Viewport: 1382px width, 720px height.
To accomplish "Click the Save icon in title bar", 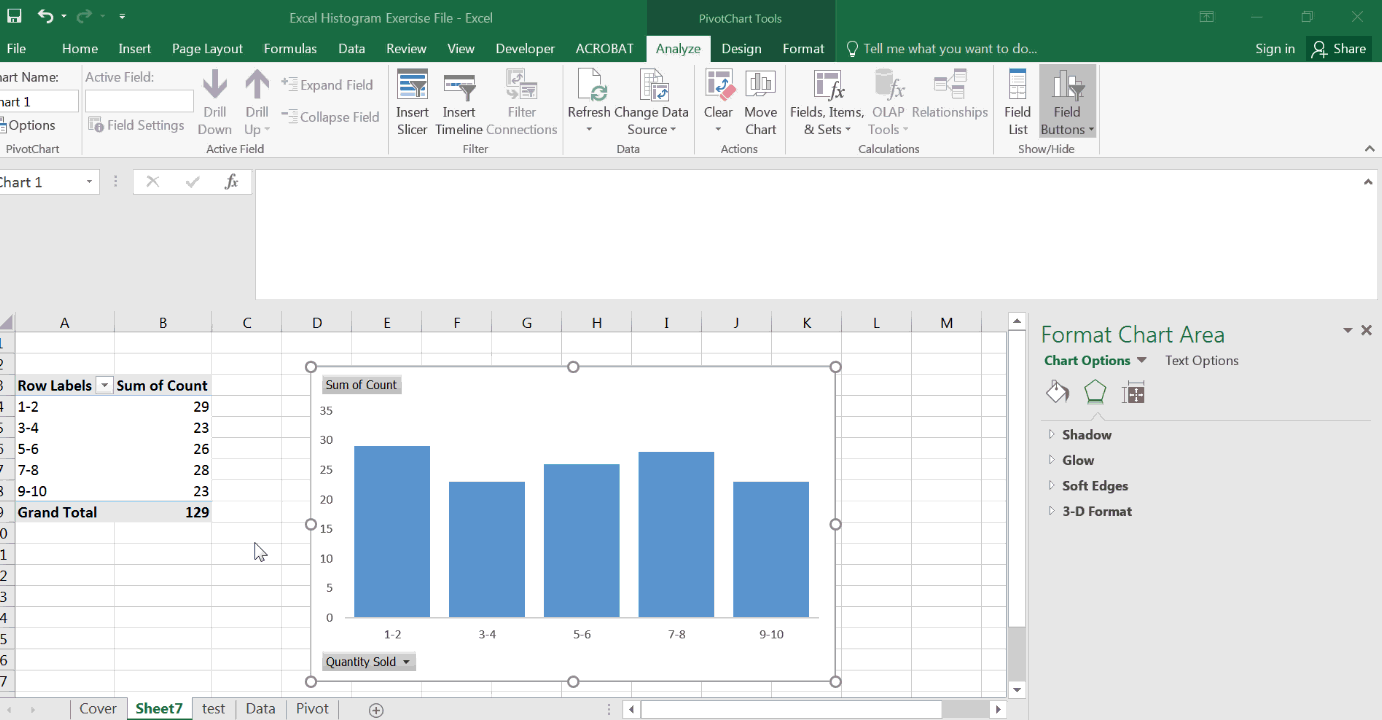I will (x=14, y=17).
